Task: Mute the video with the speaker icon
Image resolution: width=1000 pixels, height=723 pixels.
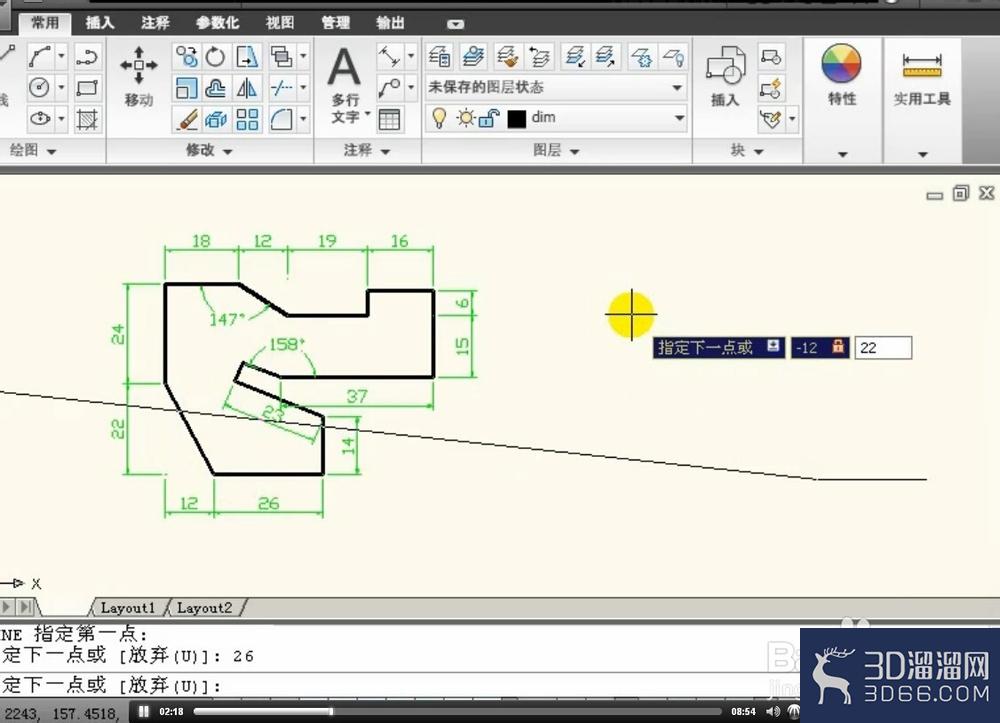Action: pos(772,711)
